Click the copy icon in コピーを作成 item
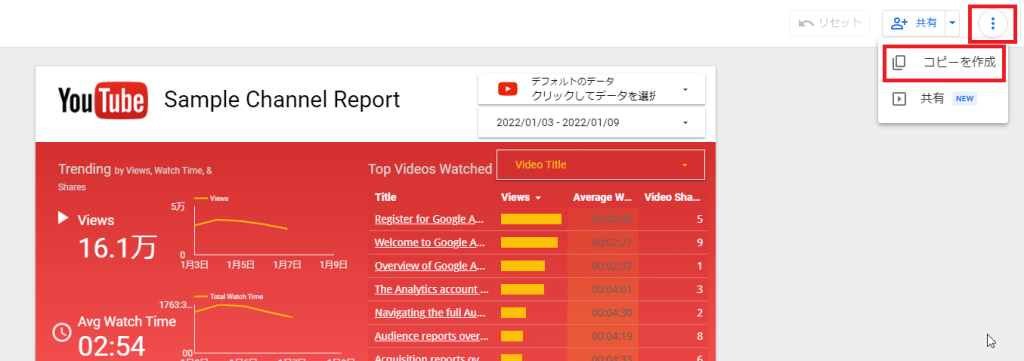 899,63
